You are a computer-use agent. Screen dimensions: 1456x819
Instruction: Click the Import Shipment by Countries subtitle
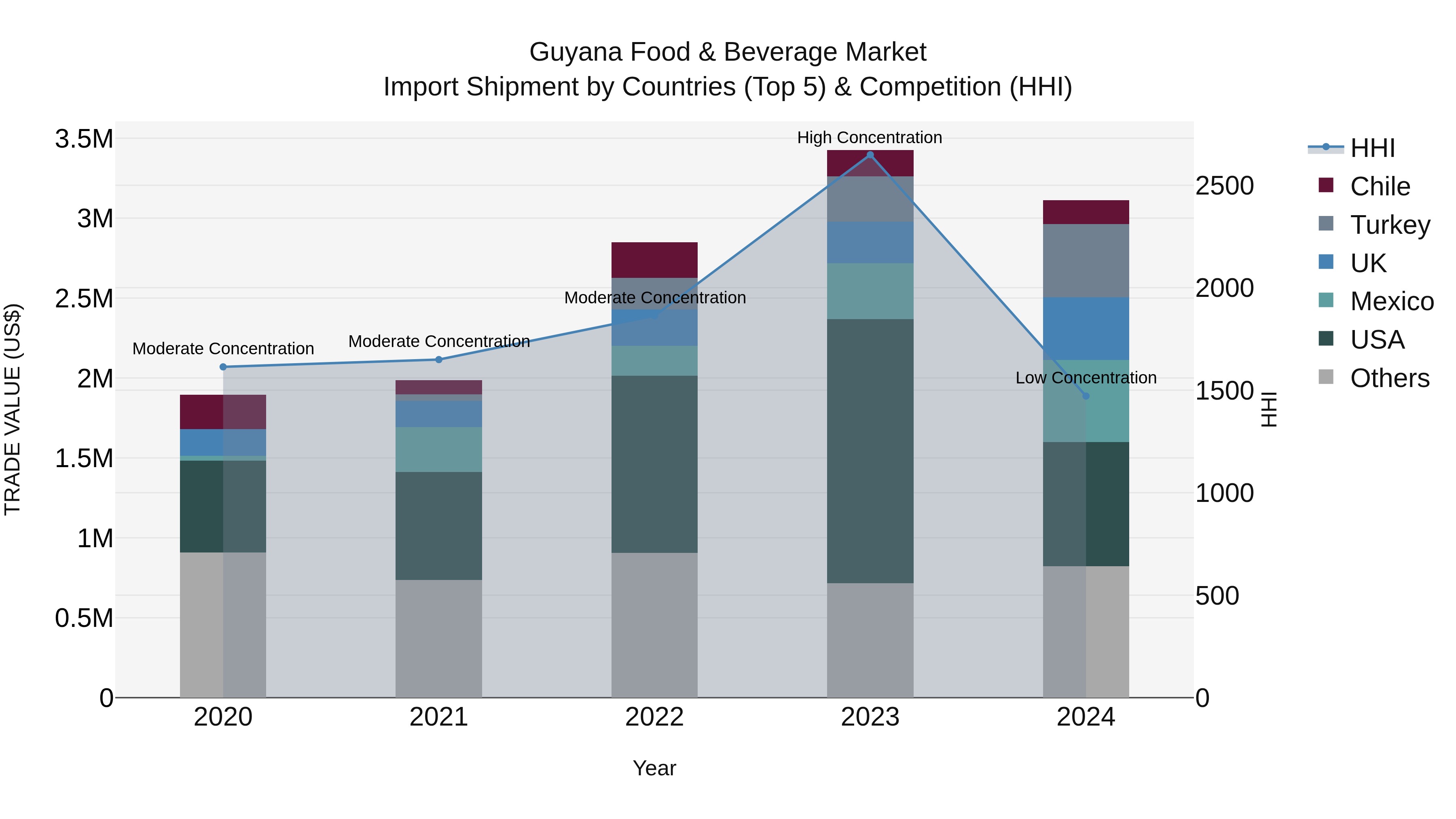pyautogui.click(x=728, y=87)
